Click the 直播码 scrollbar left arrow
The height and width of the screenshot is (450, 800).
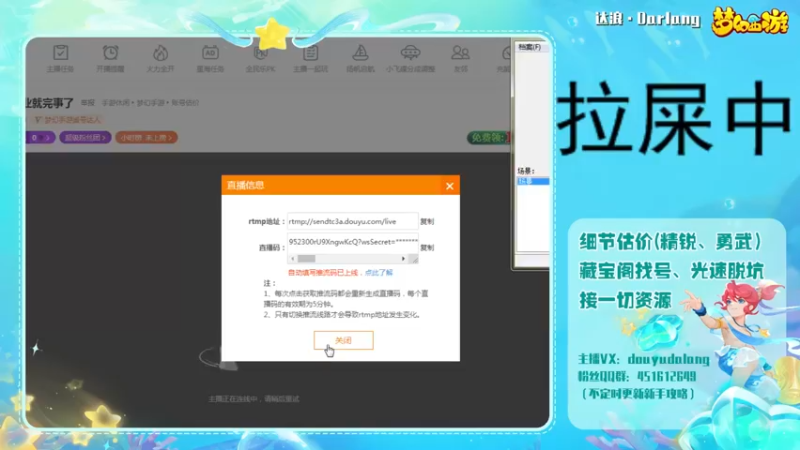pos(293,259)
